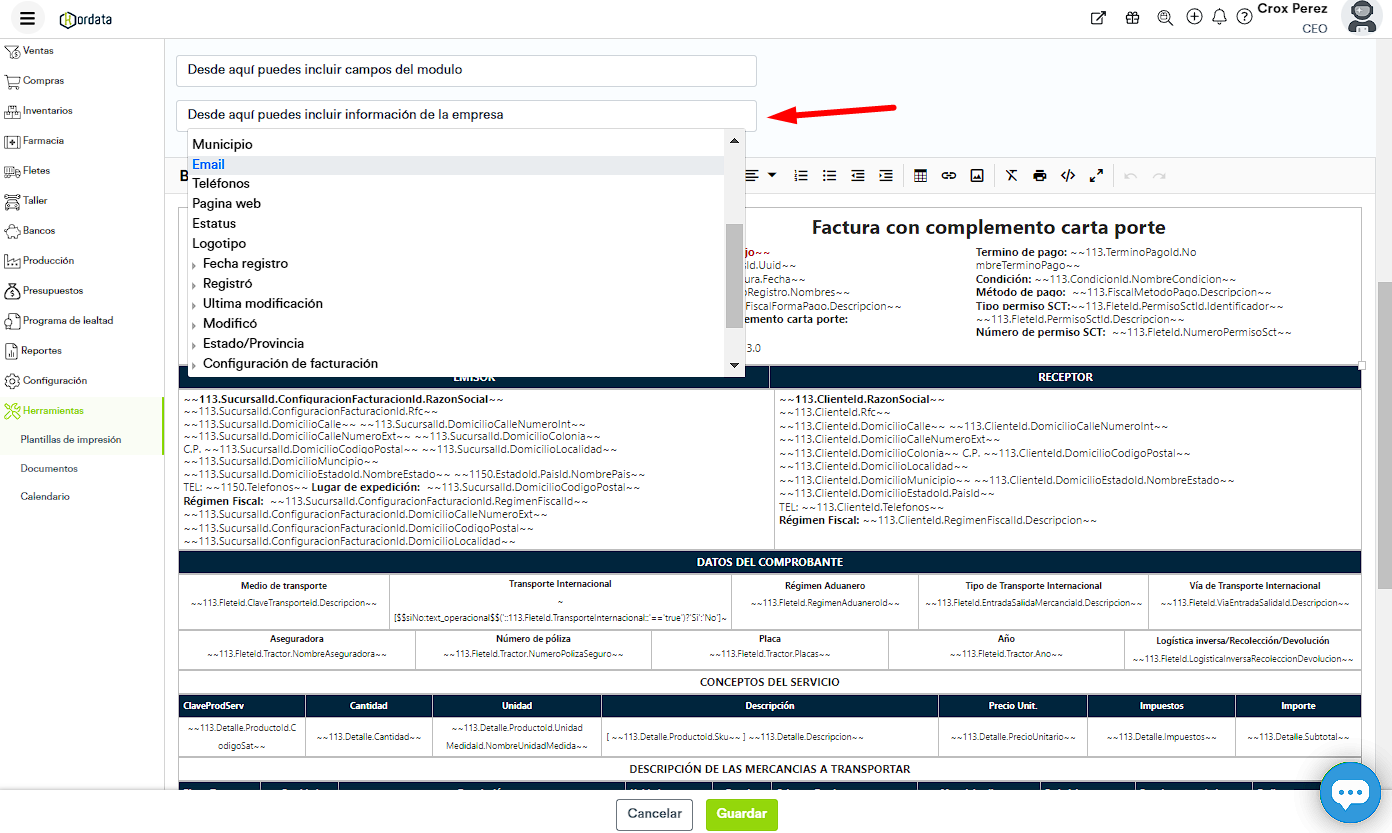The height and width of the screenshot is (833, 1392).
Task: Click the insert link icon
Action: [x=948, y=176]
